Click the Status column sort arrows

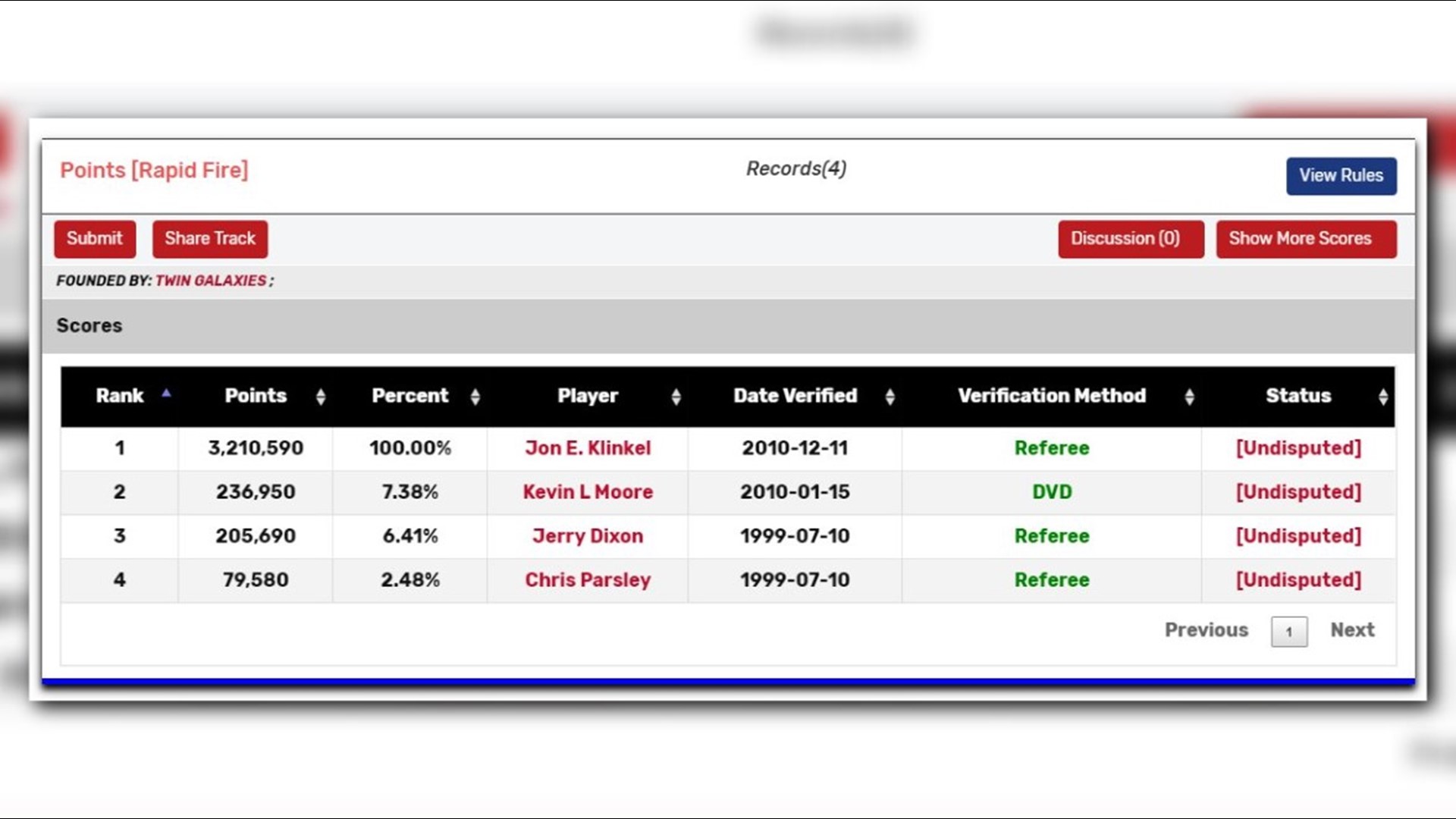[x=1382, y=397]
